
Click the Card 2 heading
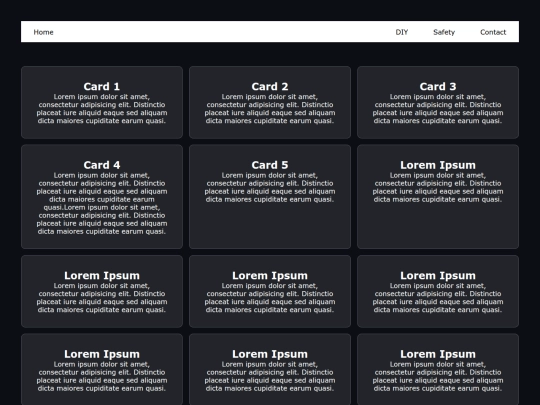pos(270,86)
